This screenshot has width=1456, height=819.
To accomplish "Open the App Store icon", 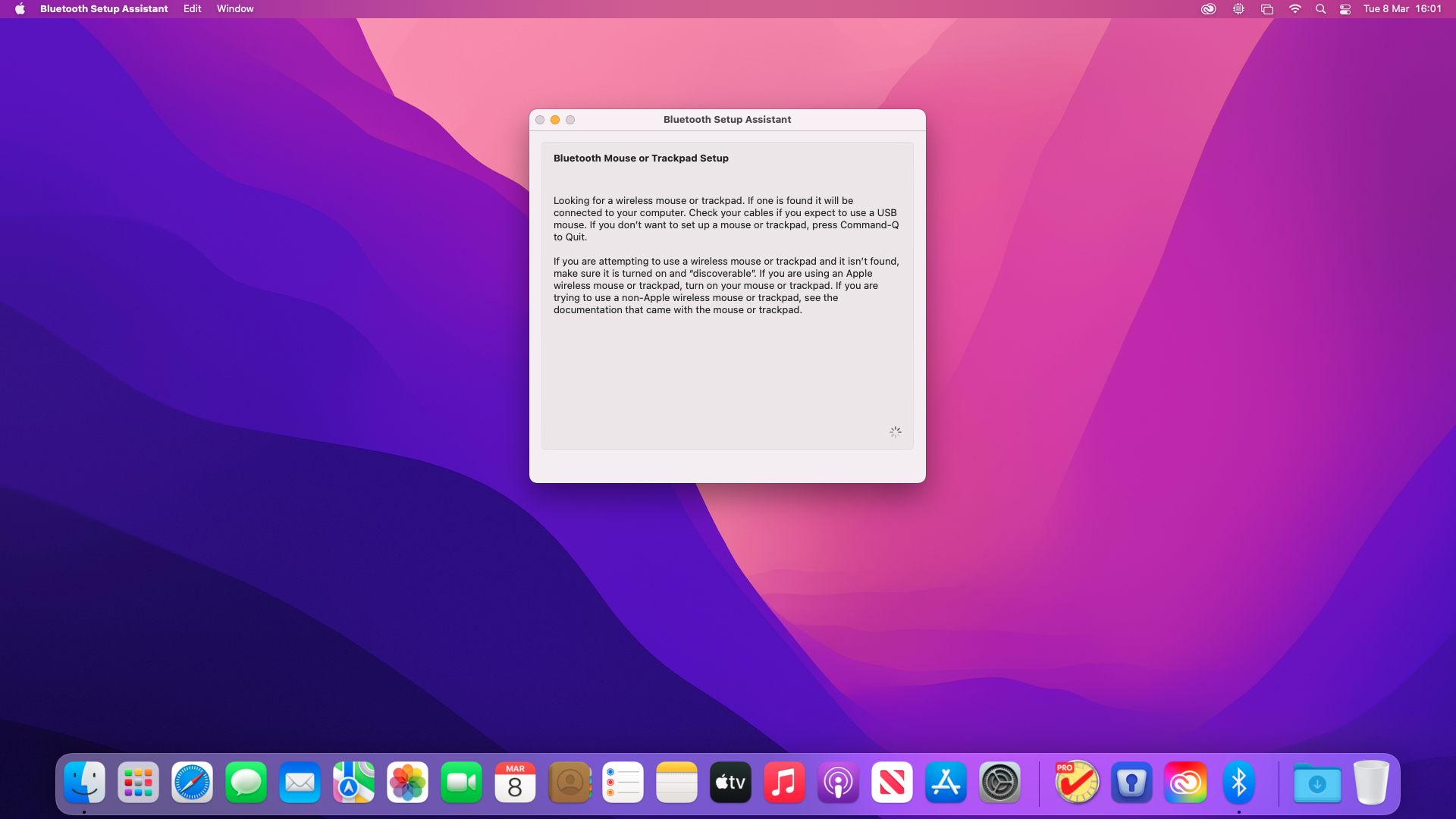I will [946, 783].
